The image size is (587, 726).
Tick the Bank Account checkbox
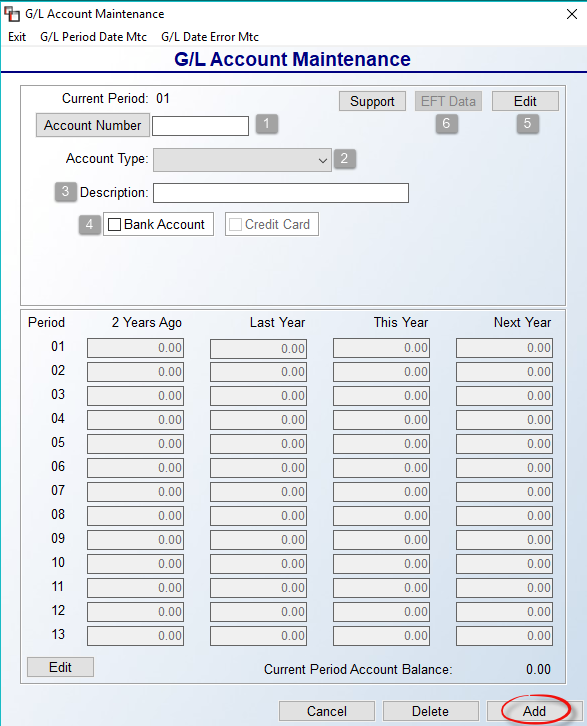click(x=114, y=225)
